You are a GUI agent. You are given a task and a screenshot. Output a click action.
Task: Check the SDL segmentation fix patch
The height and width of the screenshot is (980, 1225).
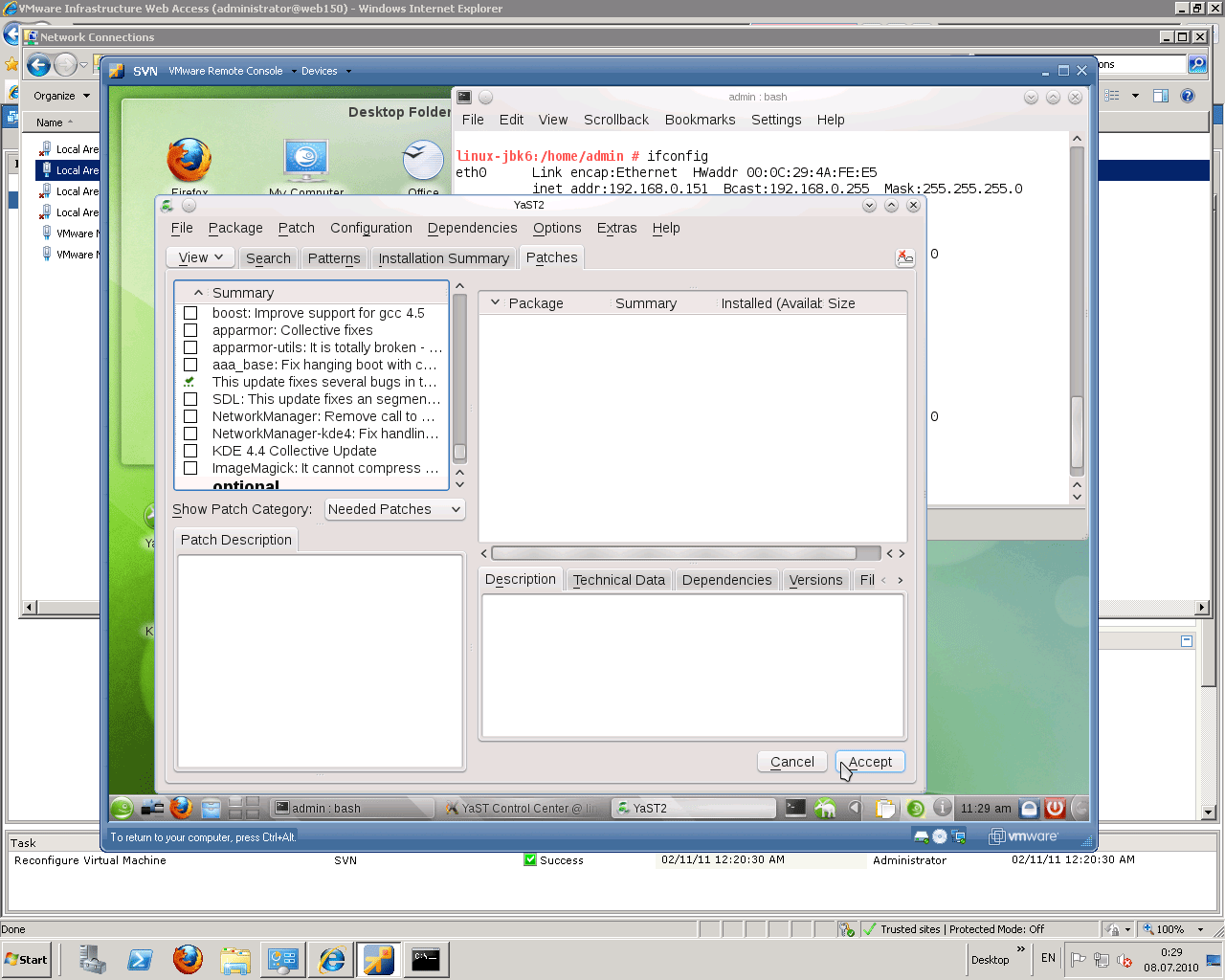(190, 399)
